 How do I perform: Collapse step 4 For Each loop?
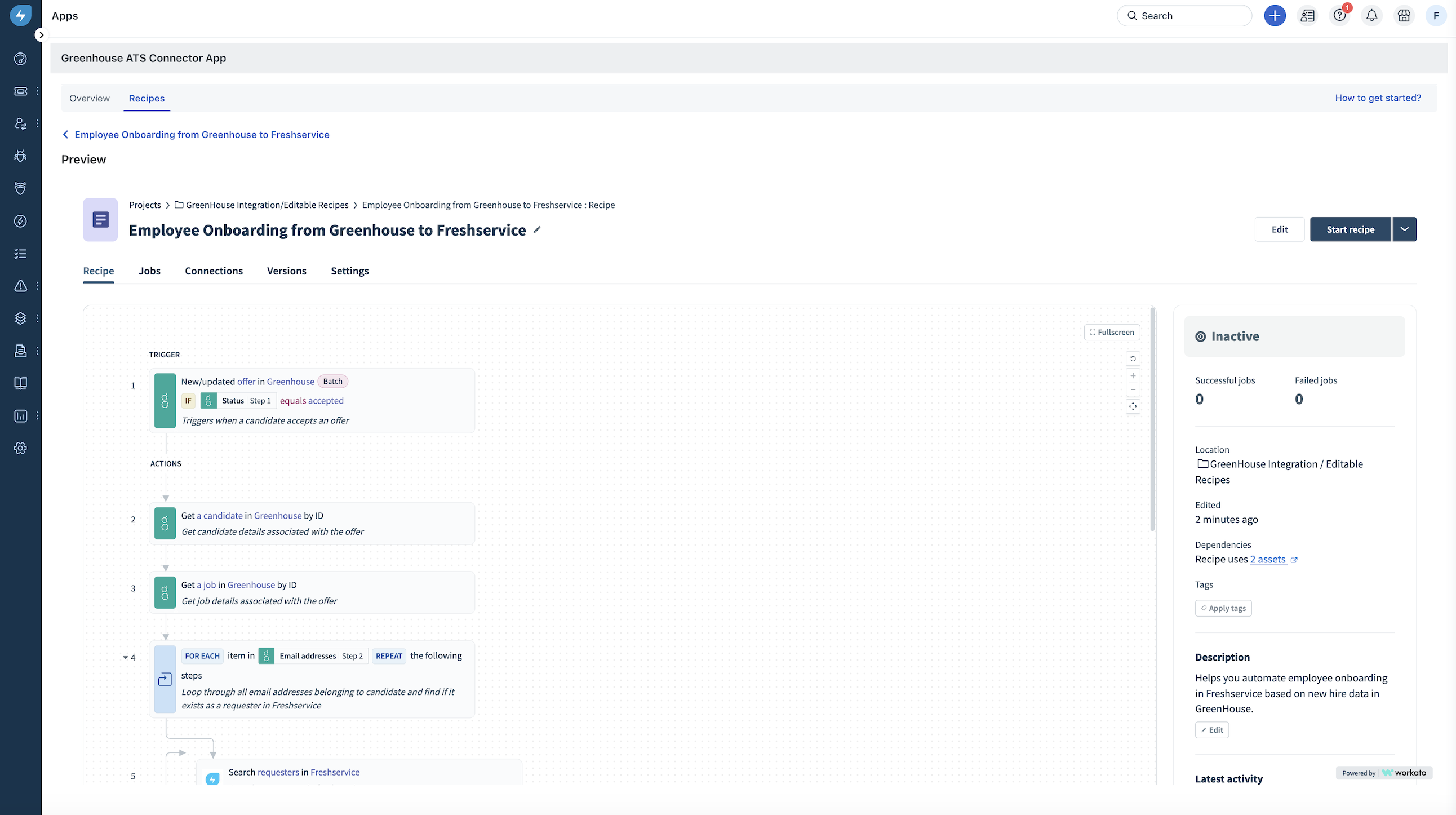point(125,657)
